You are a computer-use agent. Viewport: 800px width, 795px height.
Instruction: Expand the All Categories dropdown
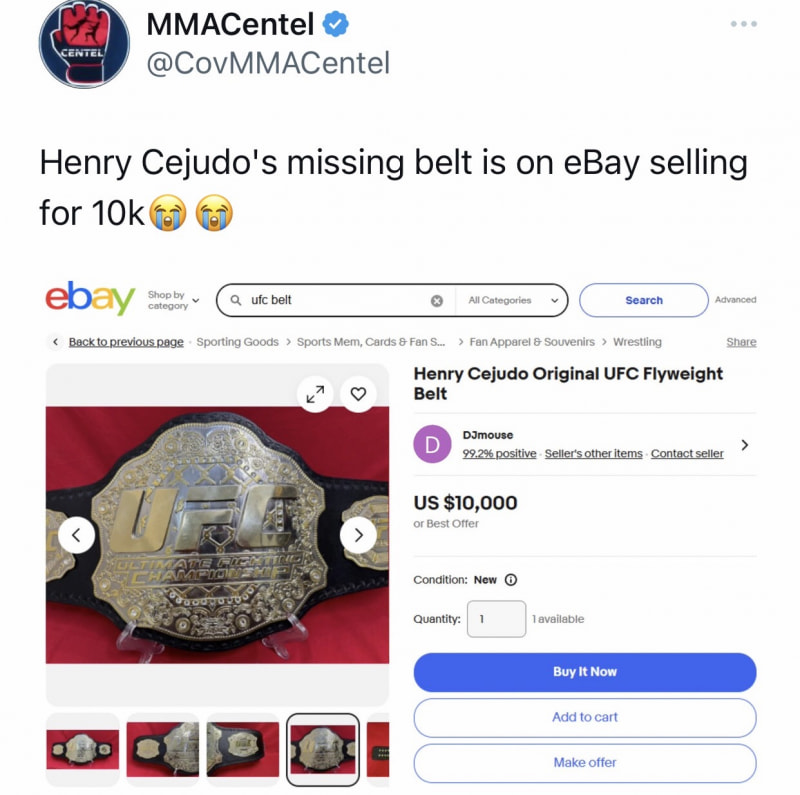[513, 300]
